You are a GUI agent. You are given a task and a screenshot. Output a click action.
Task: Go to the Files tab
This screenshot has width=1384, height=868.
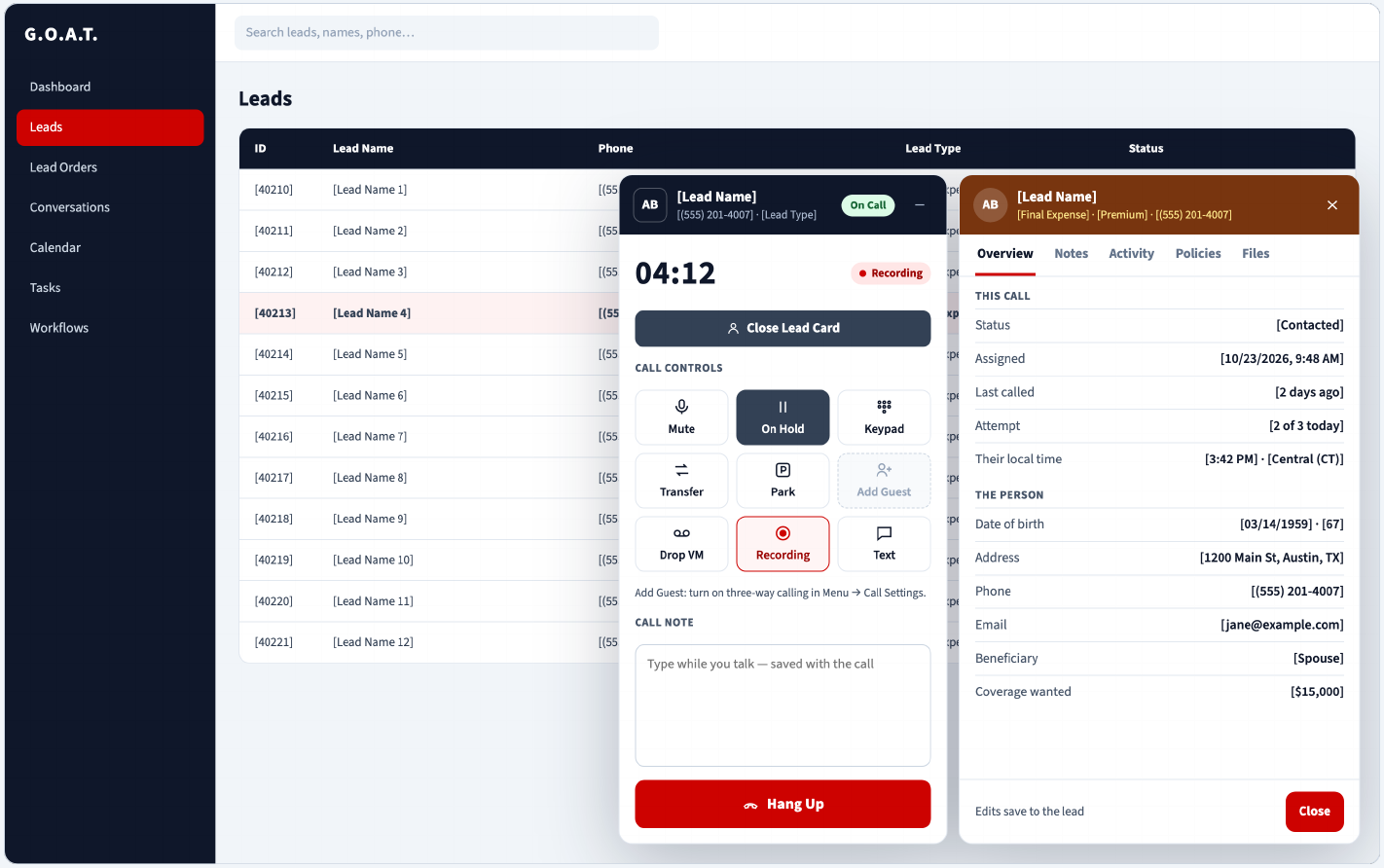[x=1256, y=253]
